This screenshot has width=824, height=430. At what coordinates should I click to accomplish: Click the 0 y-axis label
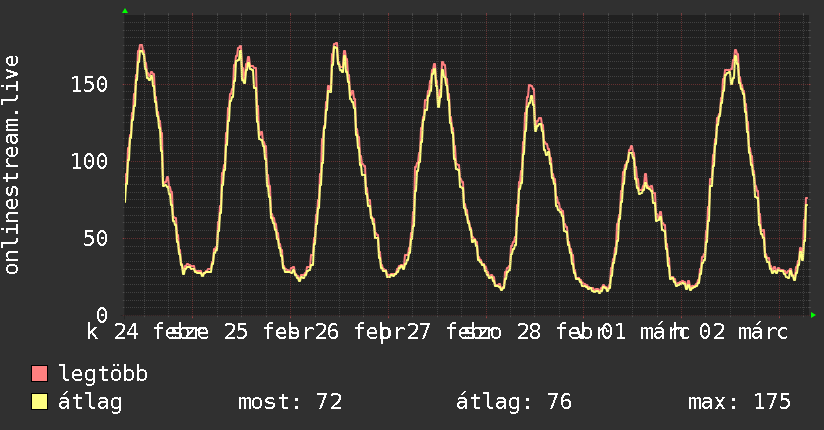point(102,315)
